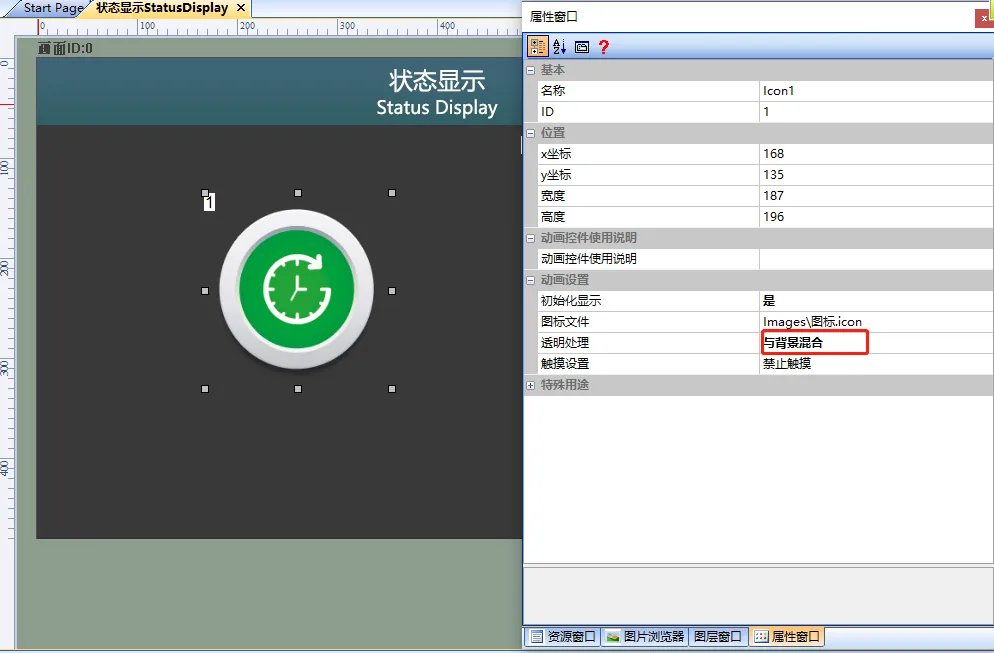Screen dimensions: 994x653
Task: Collapse the 位置 property section
Action: tap(531, 132)
